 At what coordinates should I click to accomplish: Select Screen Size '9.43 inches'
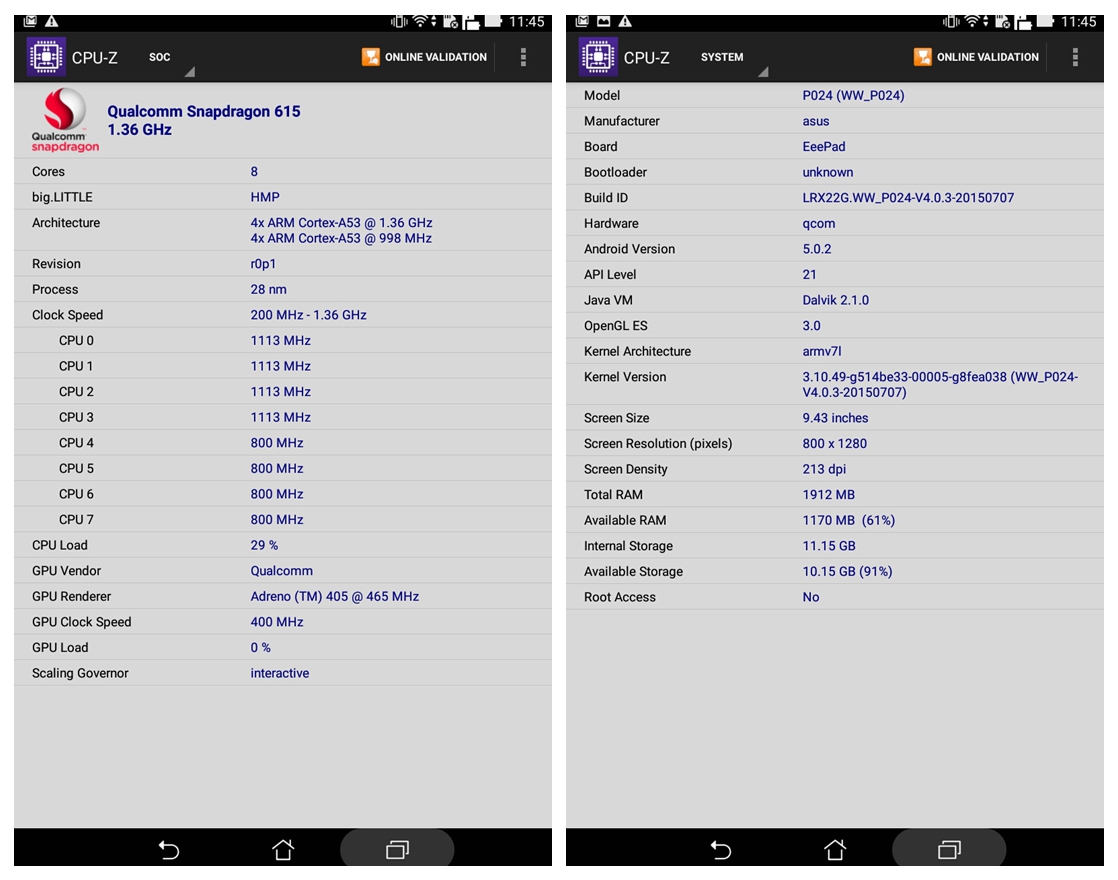click(x=835, y=418)
